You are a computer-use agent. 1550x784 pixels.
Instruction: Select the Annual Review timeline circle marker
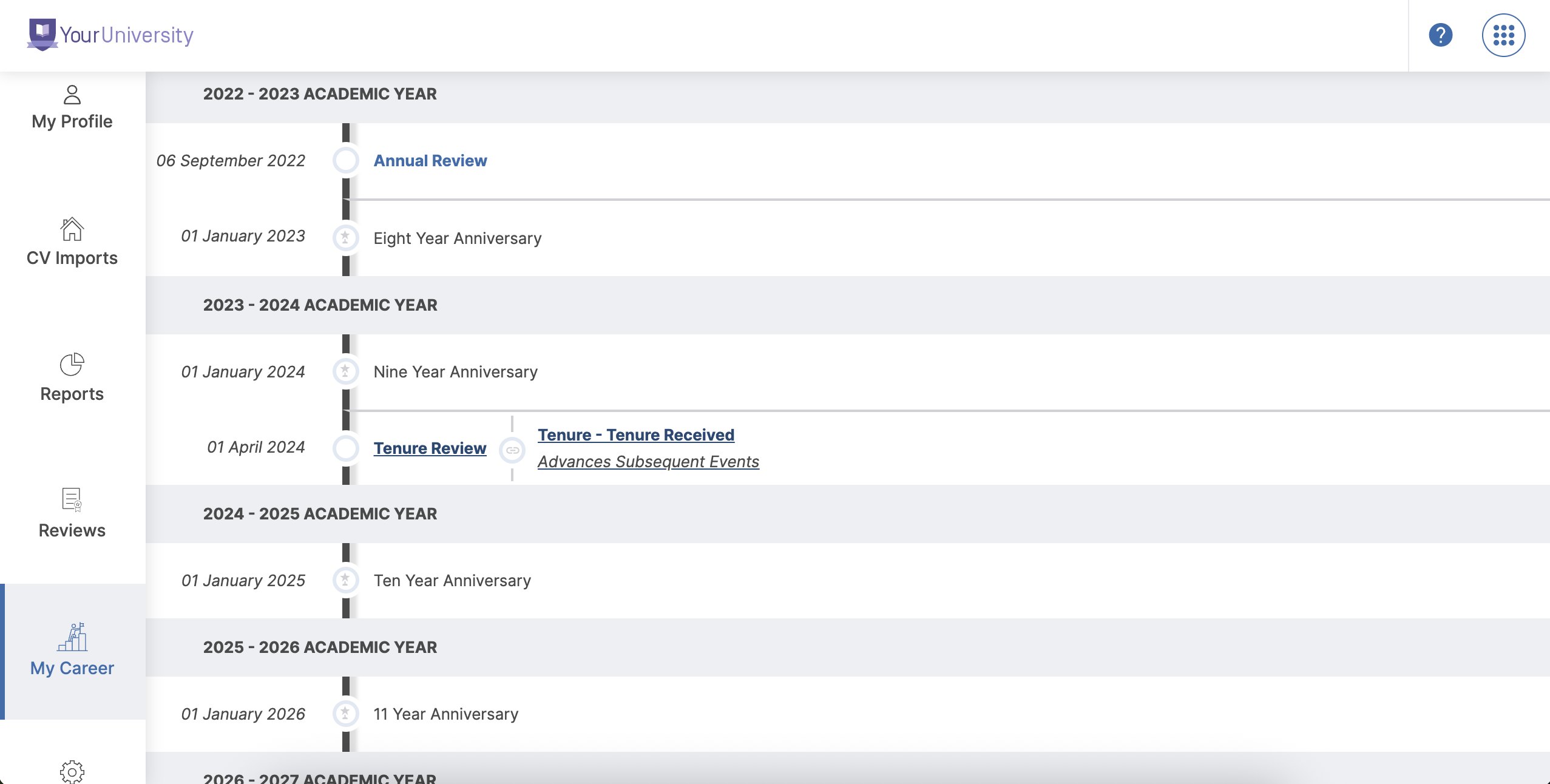tap(346, 161)
